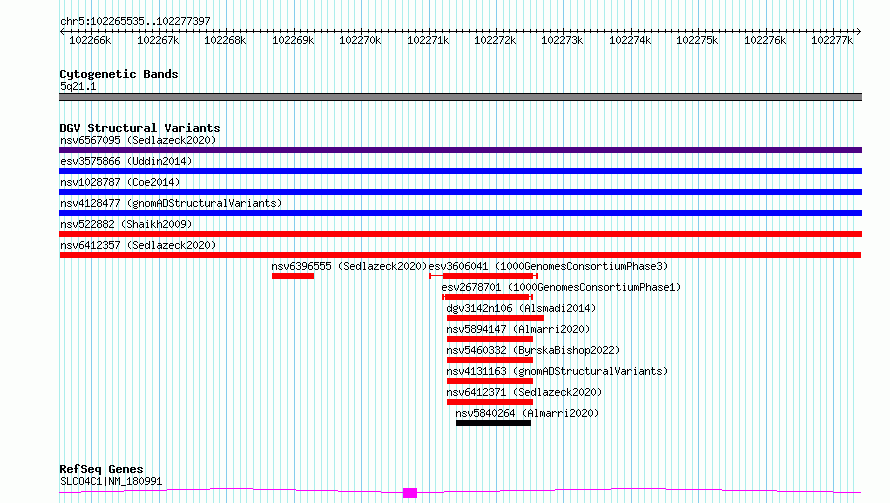
Task: Click the nsv6412371 (Sedlazeck2020) red bar
Action: click(490, 402)
